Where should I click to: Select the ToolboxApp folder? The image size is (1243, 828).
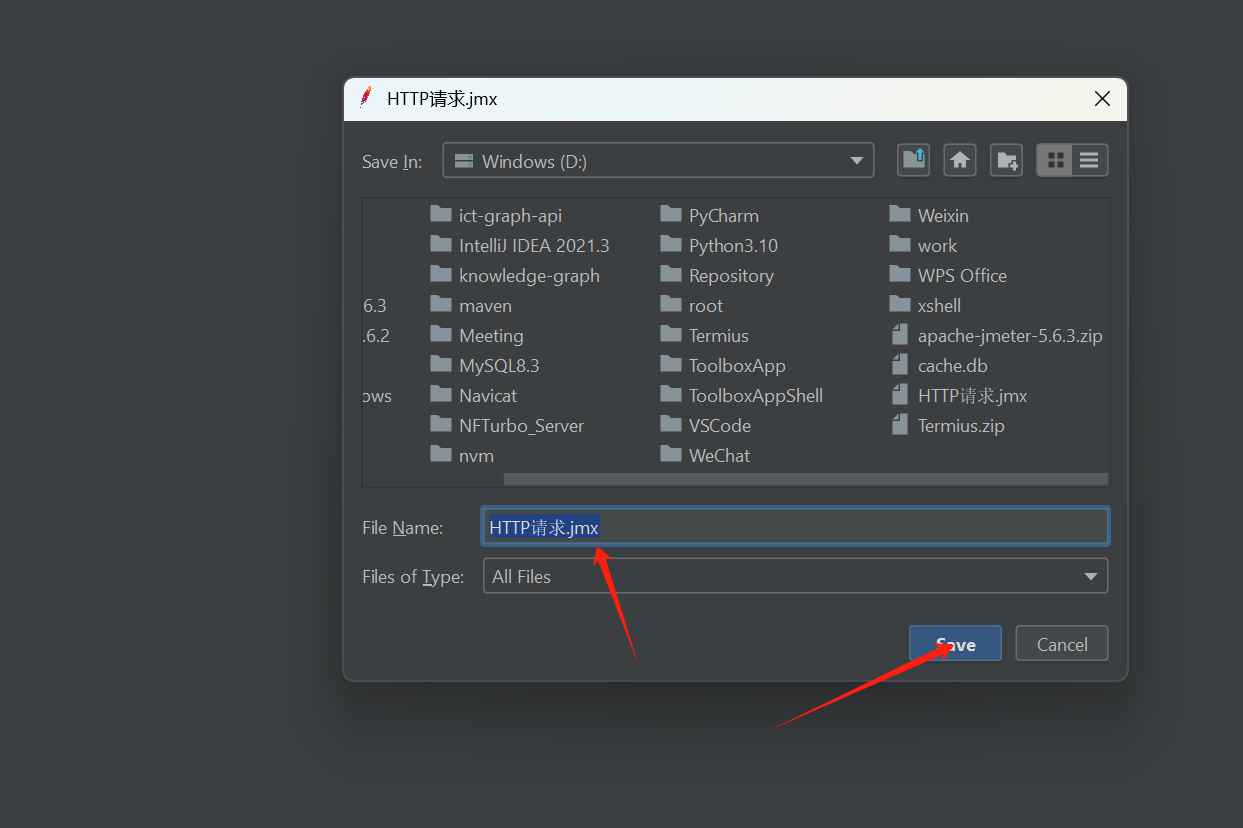point(723,365)
